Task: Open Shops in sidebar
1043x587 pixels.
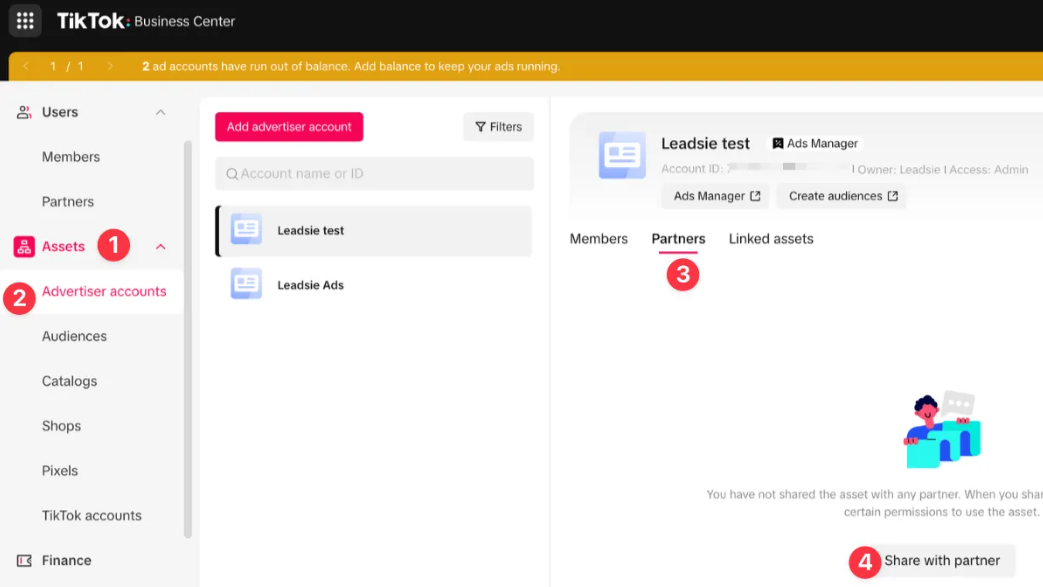Action: (61, 426)
